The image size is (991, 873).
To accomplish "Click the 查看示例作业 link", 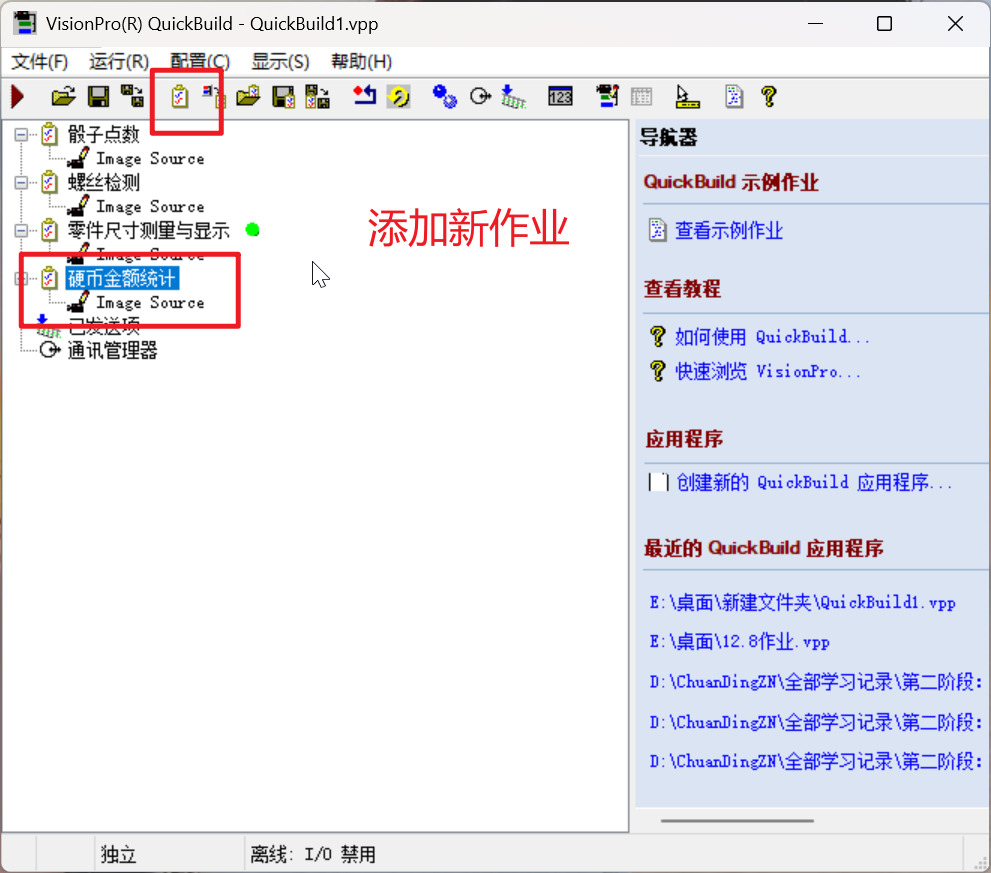I will click(x=729, y=231).
